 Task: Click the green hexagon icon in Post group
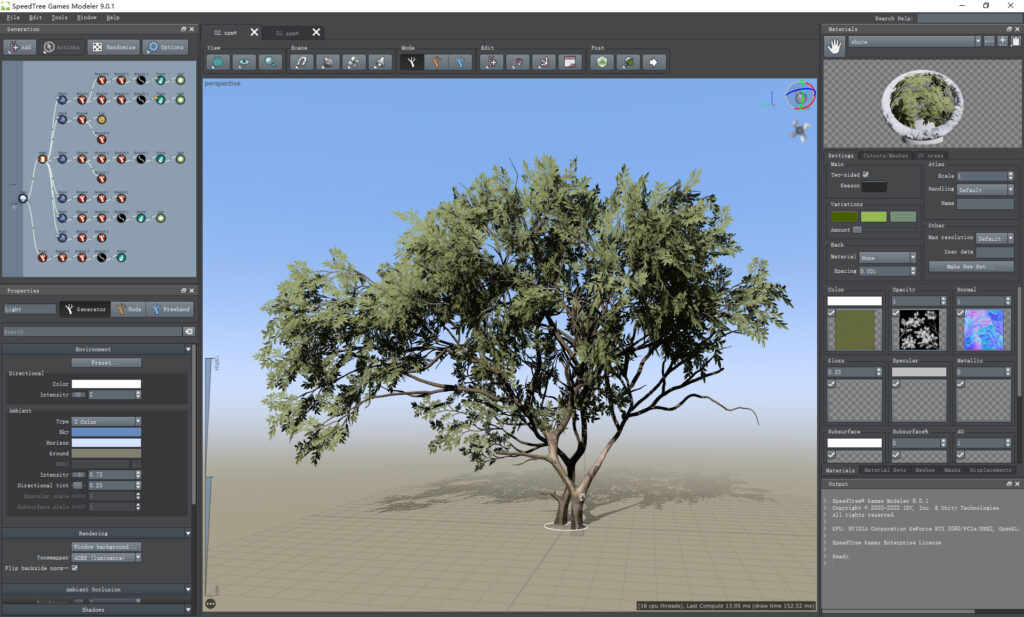click(x=601, y=62)
